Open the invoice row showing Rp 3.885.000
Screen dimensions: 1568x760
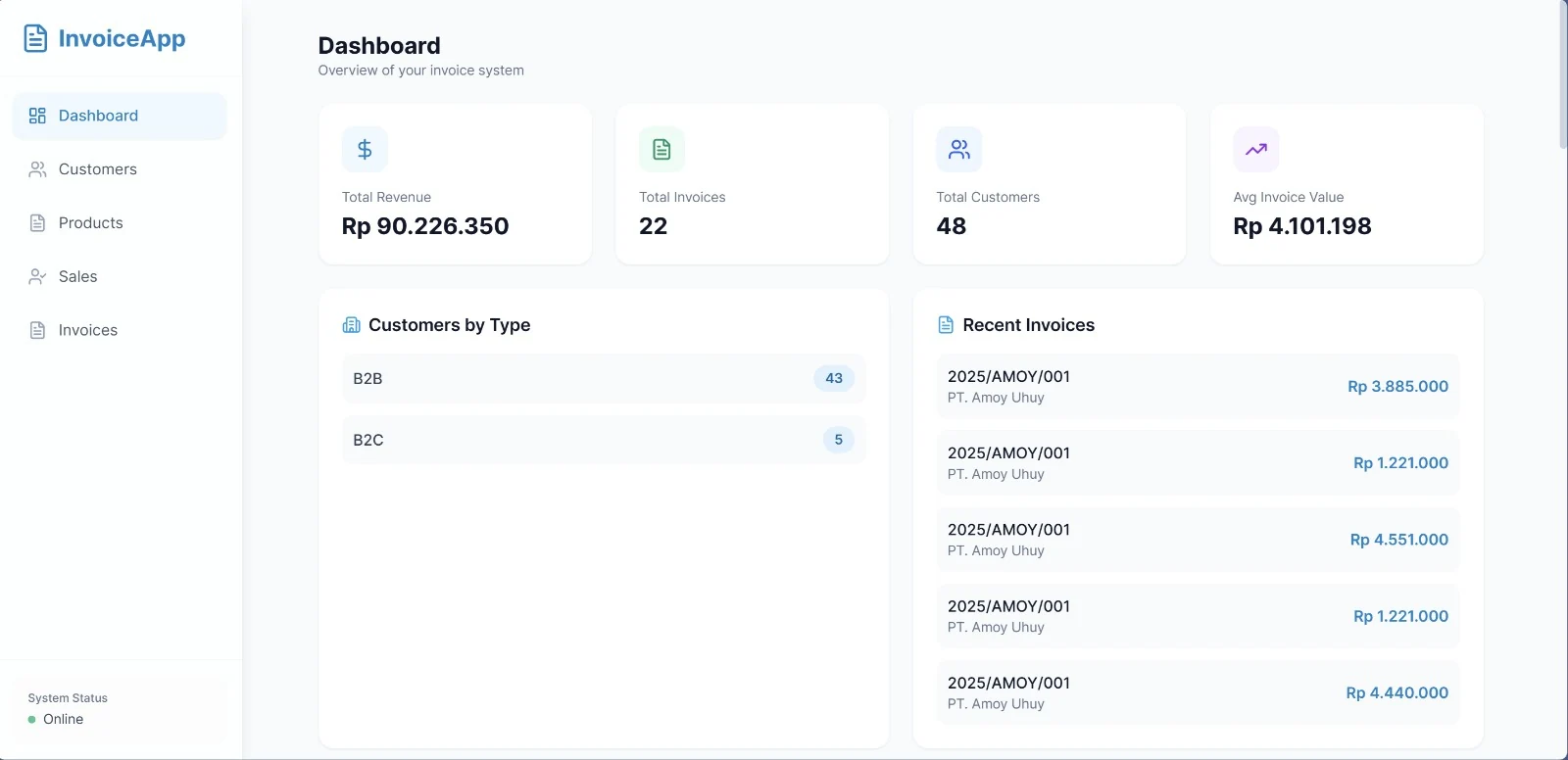point(1198,387)
